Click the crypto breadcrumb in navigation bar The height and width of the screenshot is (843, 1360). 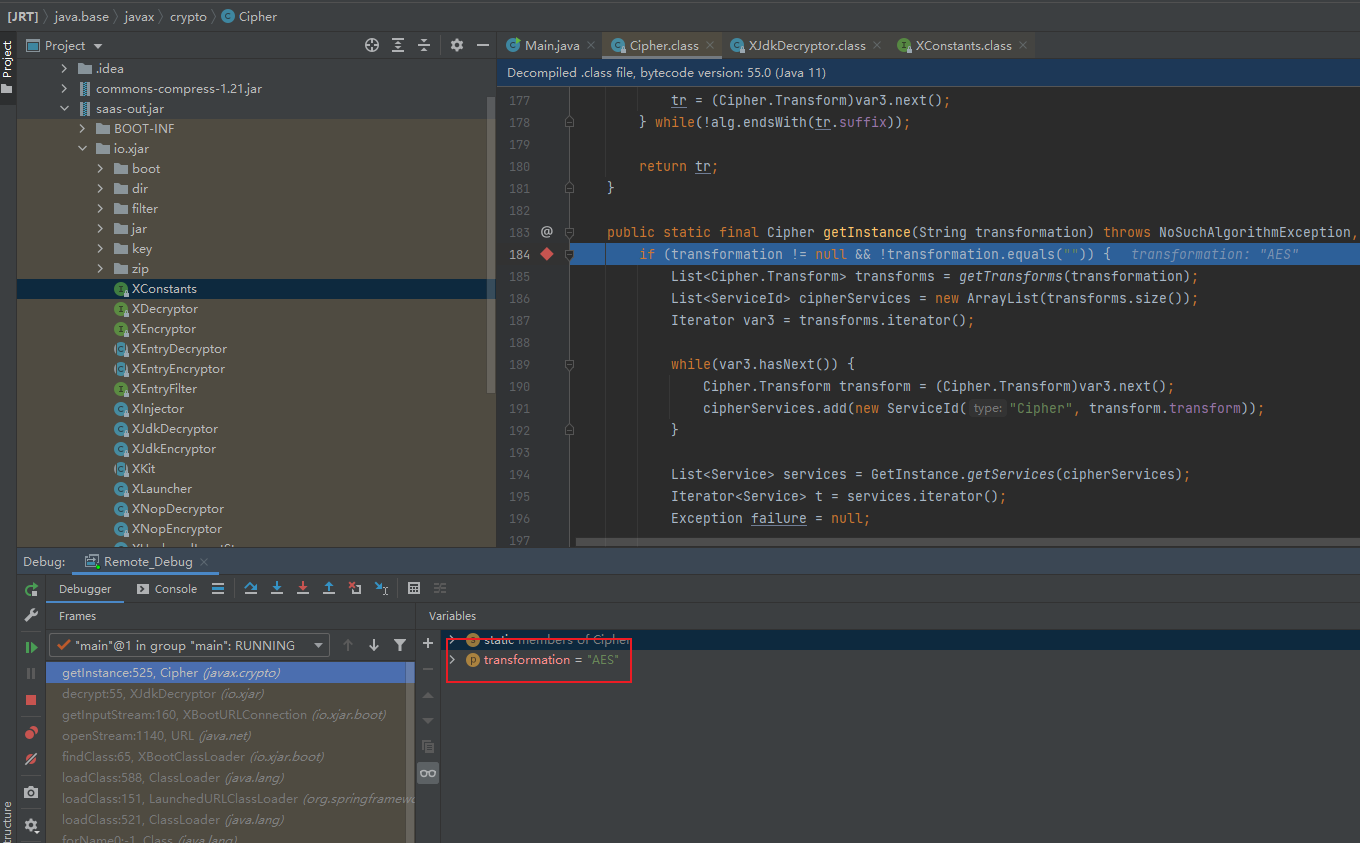point(188,16)
